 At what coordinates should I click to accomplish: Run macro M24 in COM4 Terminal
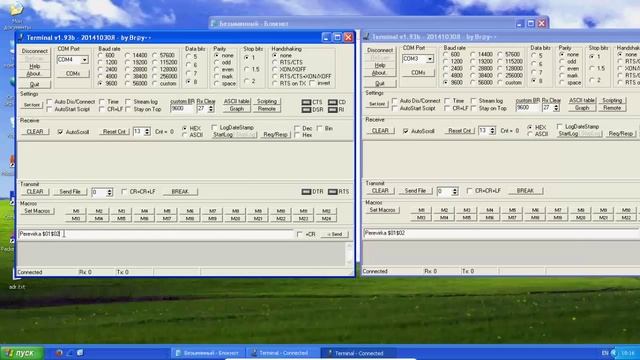pyautogui.click(x=326, y=218)
